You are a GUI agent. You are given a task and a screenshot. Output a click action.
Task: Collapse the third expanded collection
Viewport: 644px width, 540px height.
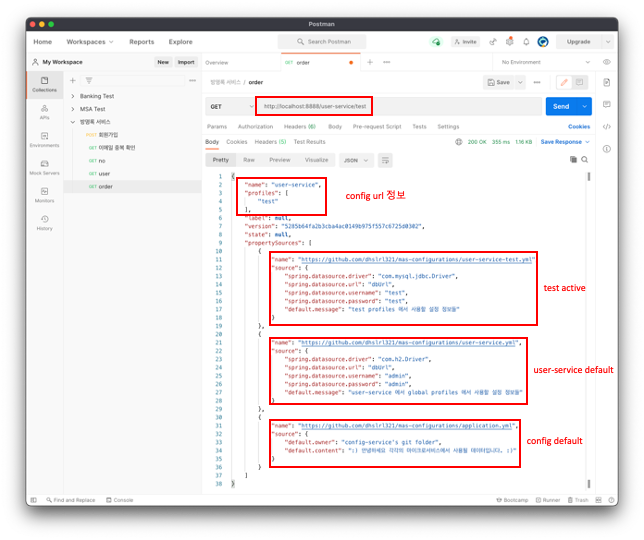[73, 122]
